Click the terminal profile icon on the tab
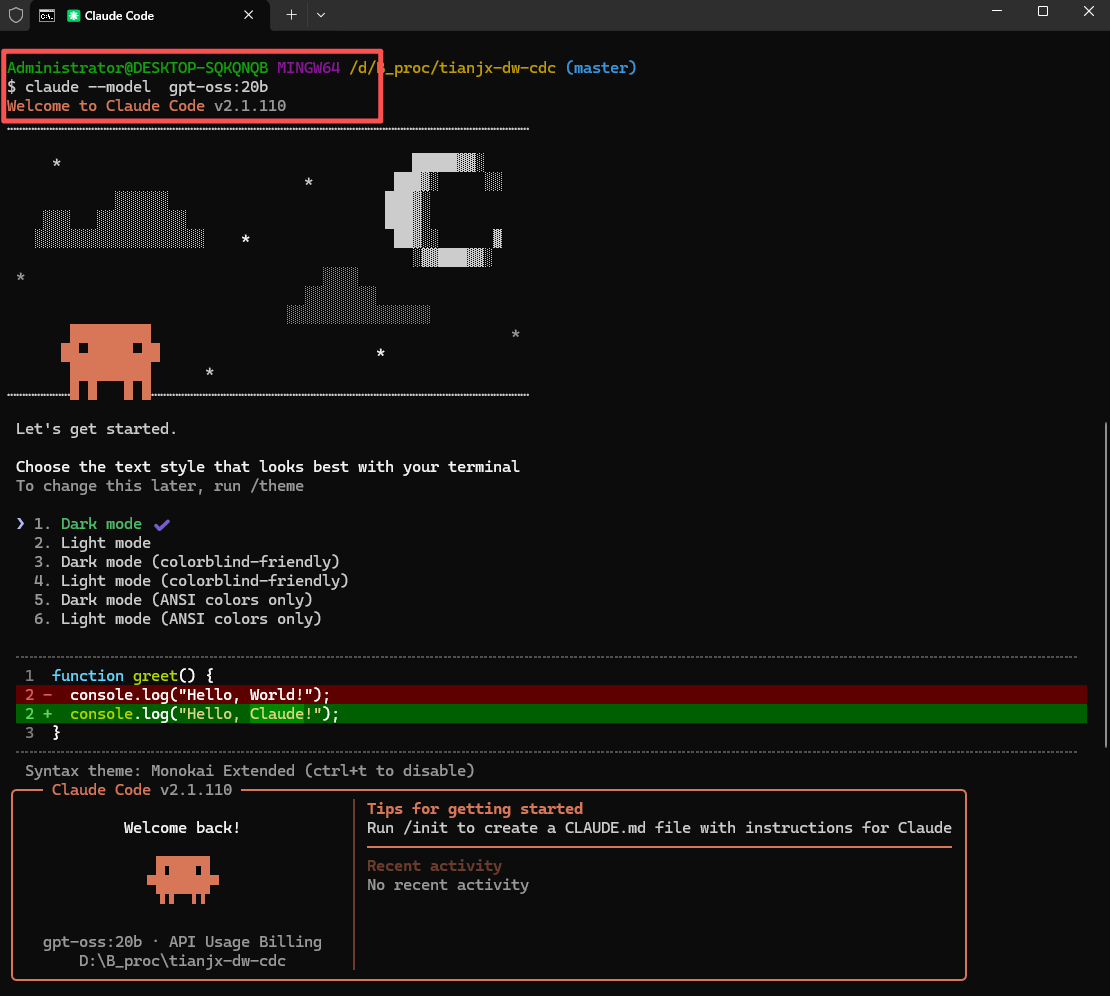Screen dimensions: 1110x996 click(x=47, y=16)
